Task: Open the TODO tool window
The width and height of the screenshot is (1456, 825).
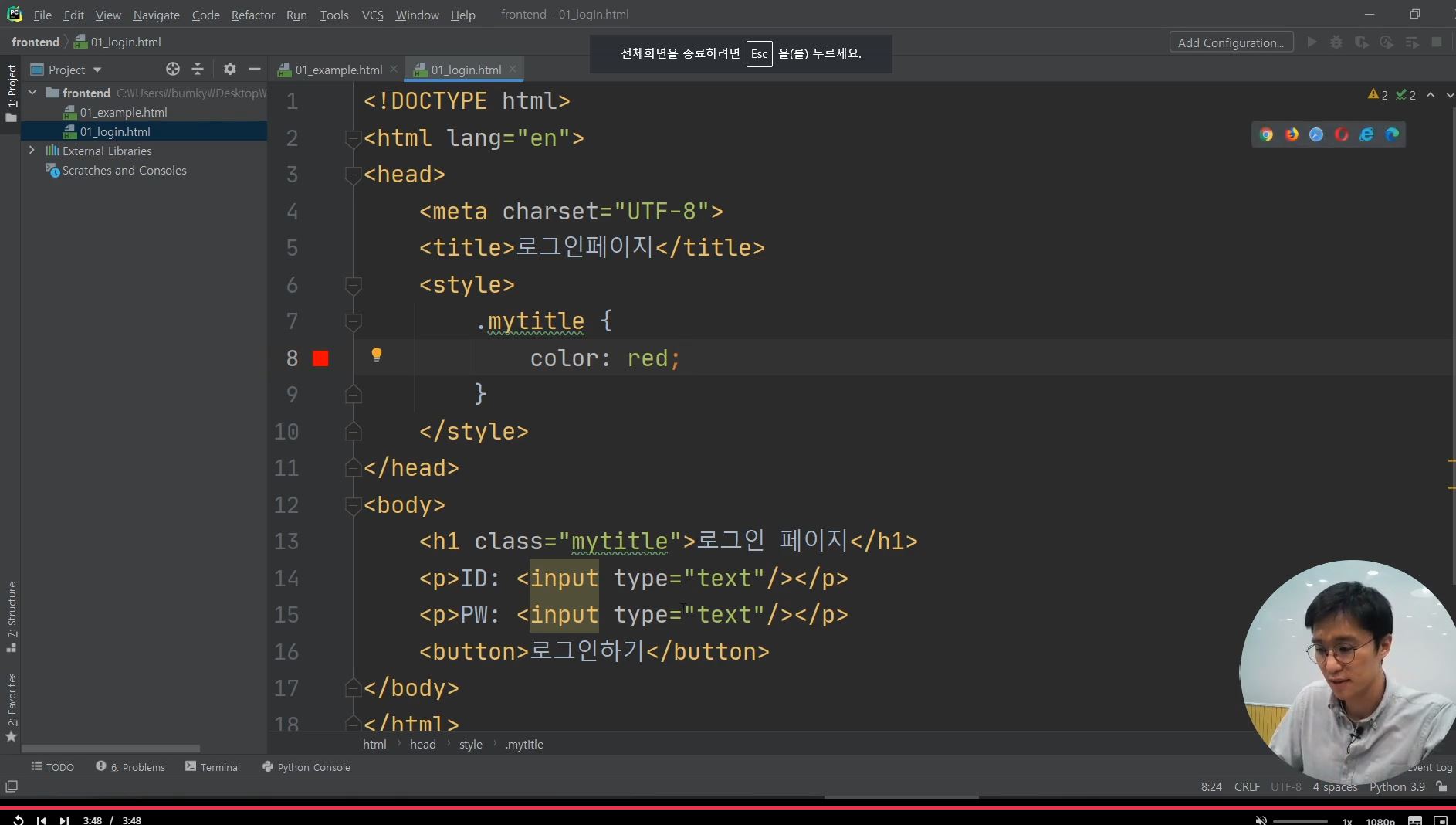Action: point(52,767)
